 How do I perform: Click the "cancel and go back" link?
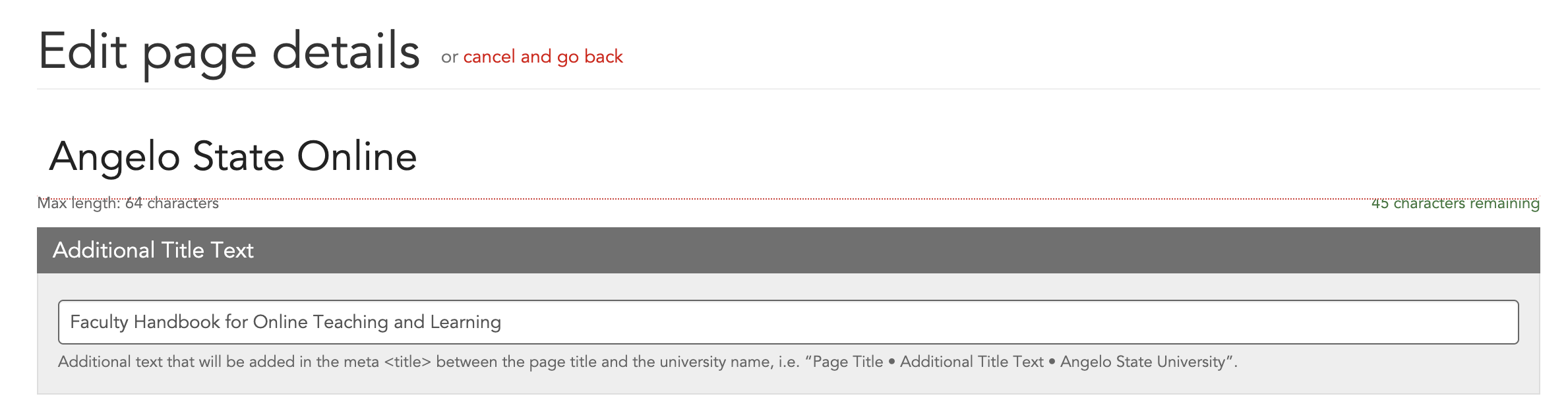(543, 57)
